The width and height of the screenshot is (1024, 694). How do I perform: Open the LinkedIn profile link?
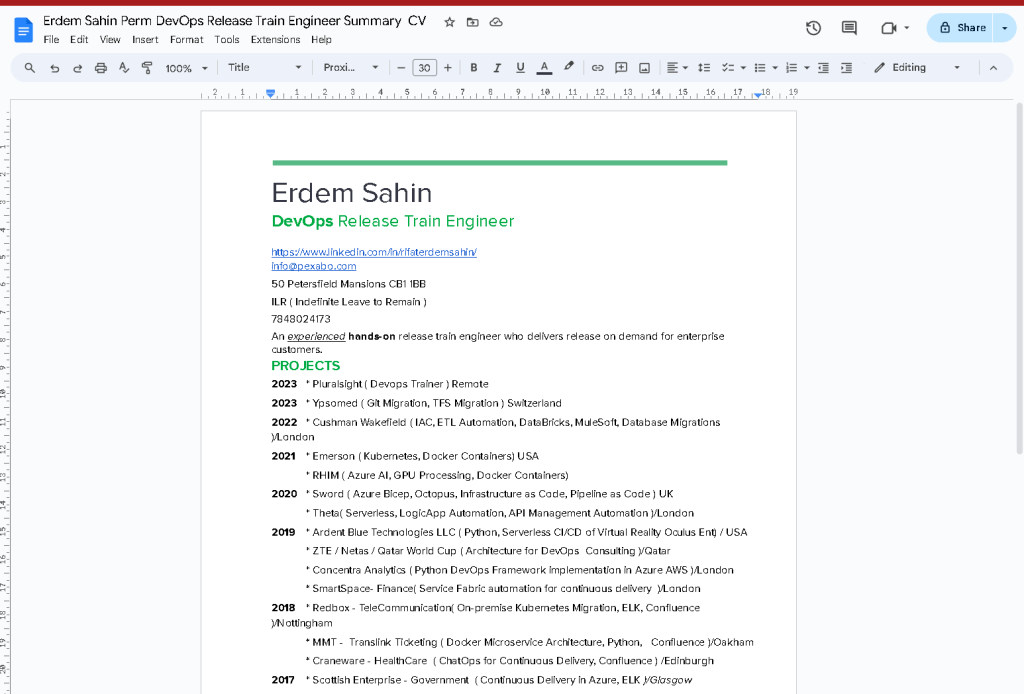click(374, 252)
